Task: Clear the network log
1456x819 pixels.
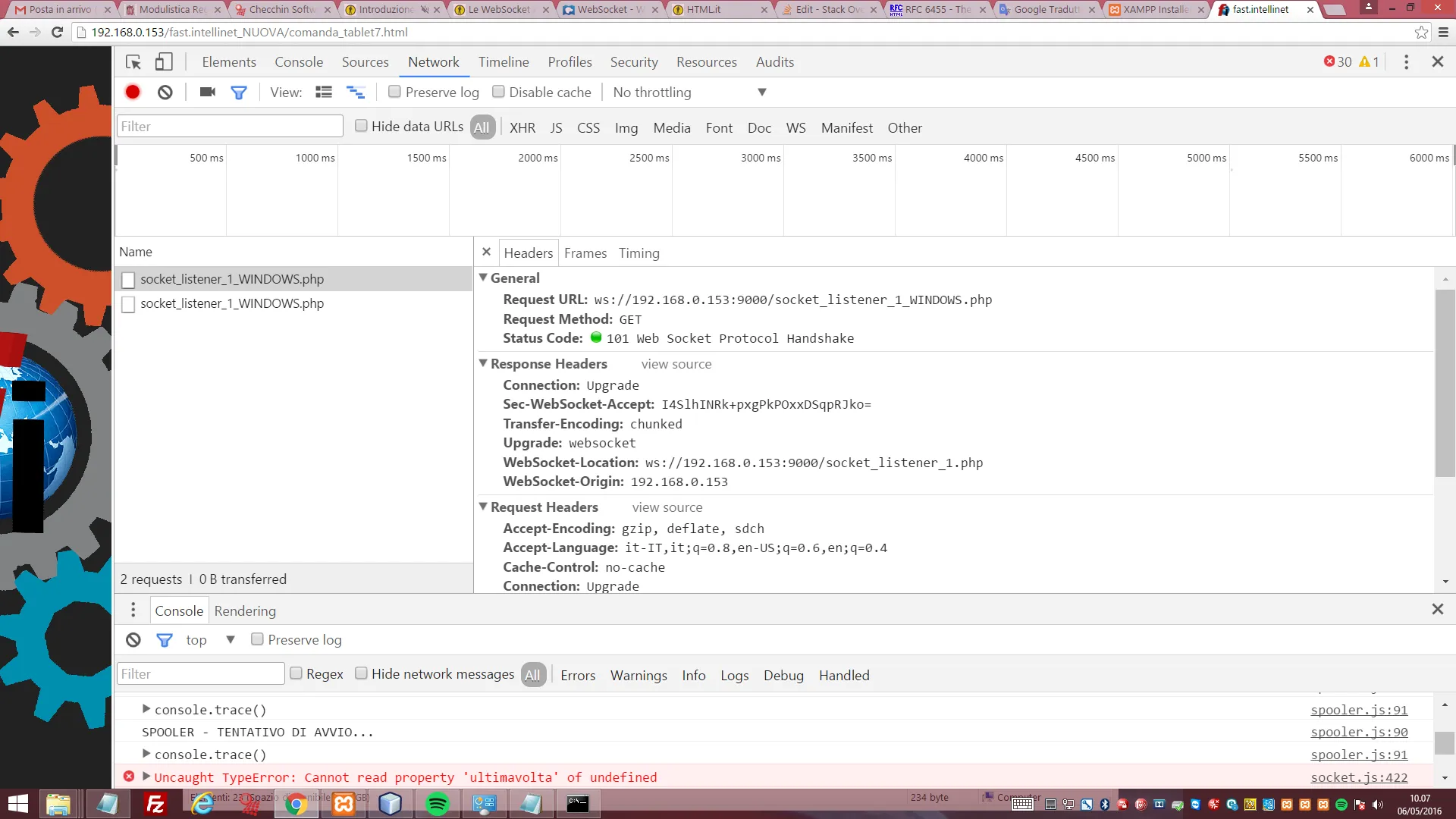Action: click(x=165, y=92)
